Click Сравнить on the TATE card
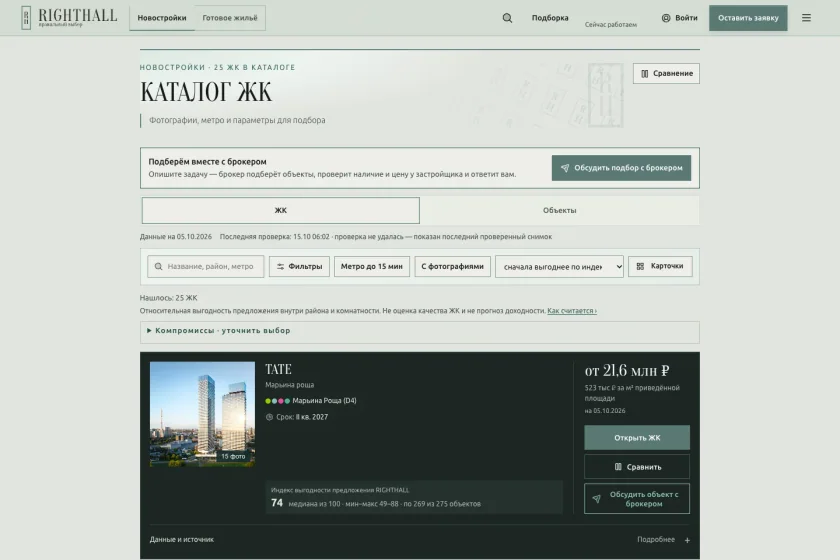 click(637, 467)
